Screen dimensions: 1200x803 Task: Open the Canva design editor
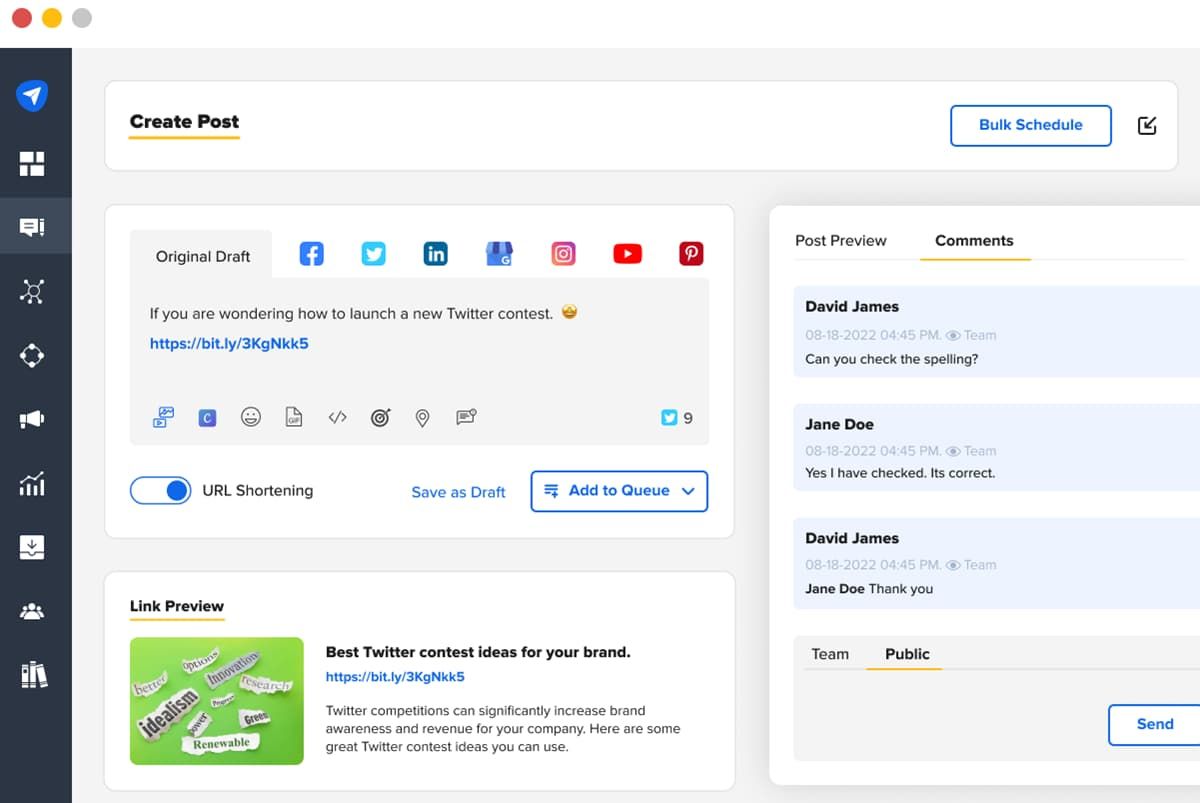[x=207, y=417]
